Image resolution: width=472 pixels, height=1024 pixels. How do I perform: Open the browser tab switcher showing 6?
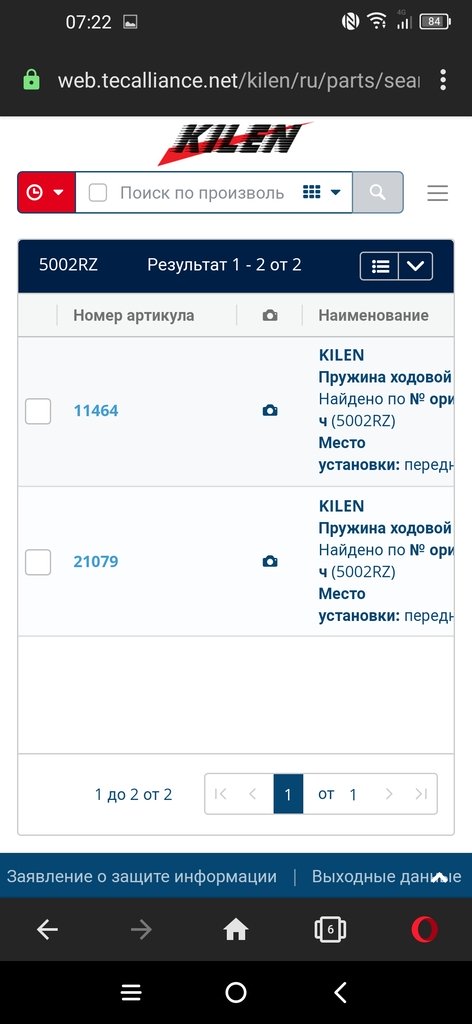click(330, 929)
